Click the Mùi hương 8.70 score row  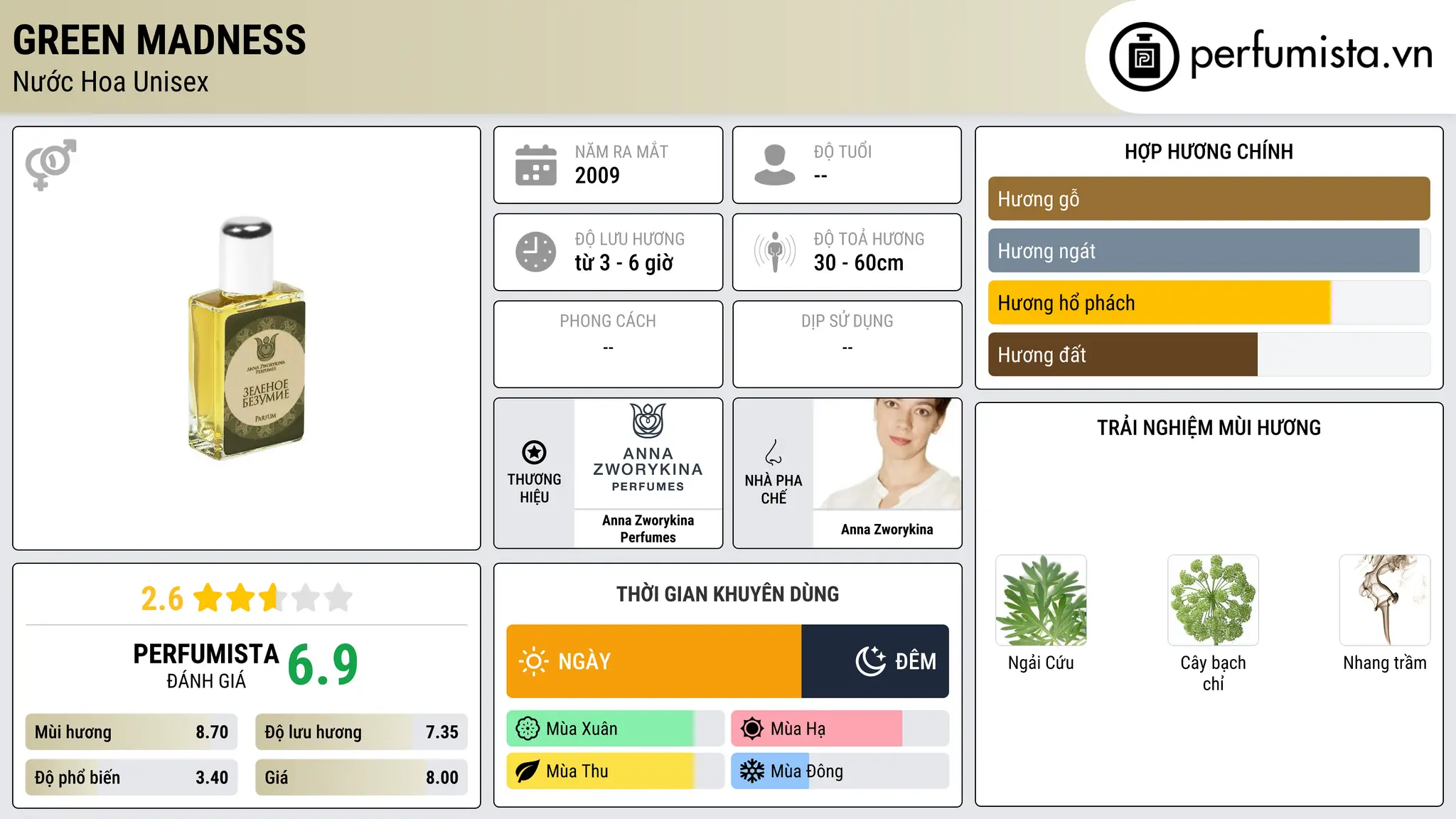(x=131, y=732)
